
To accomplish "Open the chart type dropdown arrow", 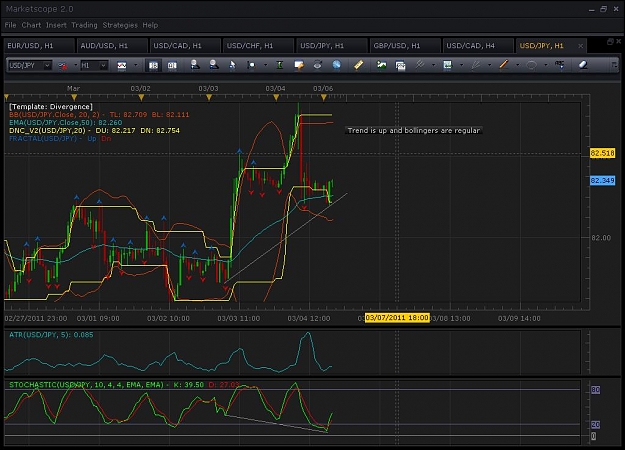I will pyautogui.click(x=136, y=65).
